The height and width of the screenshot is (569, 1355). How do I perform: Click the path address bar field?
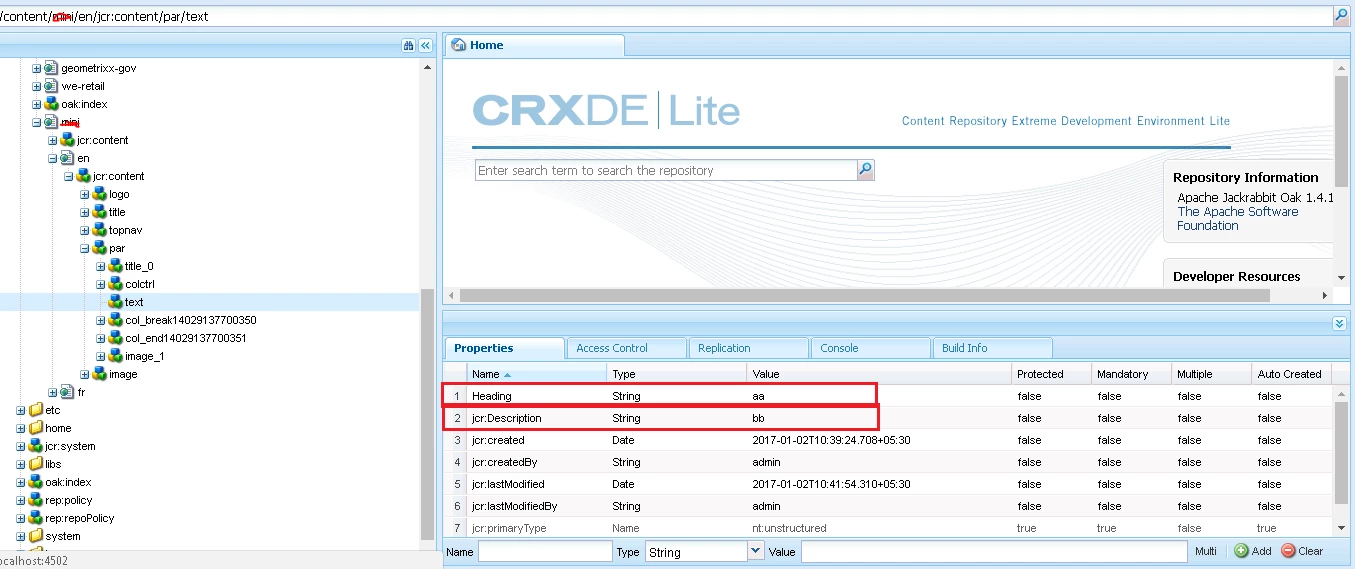tap(666, 16)
